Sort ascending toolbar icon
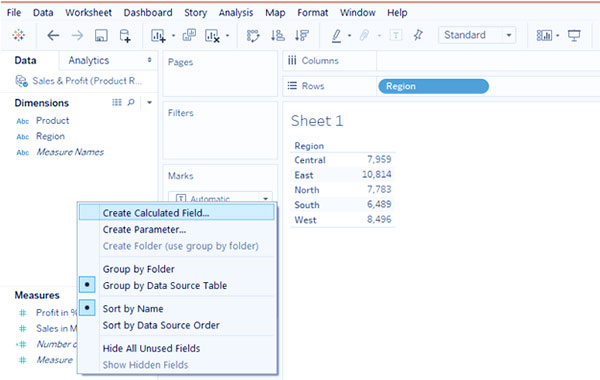The image size is (600, 380). pyautogui.click(x=278, y=36)
